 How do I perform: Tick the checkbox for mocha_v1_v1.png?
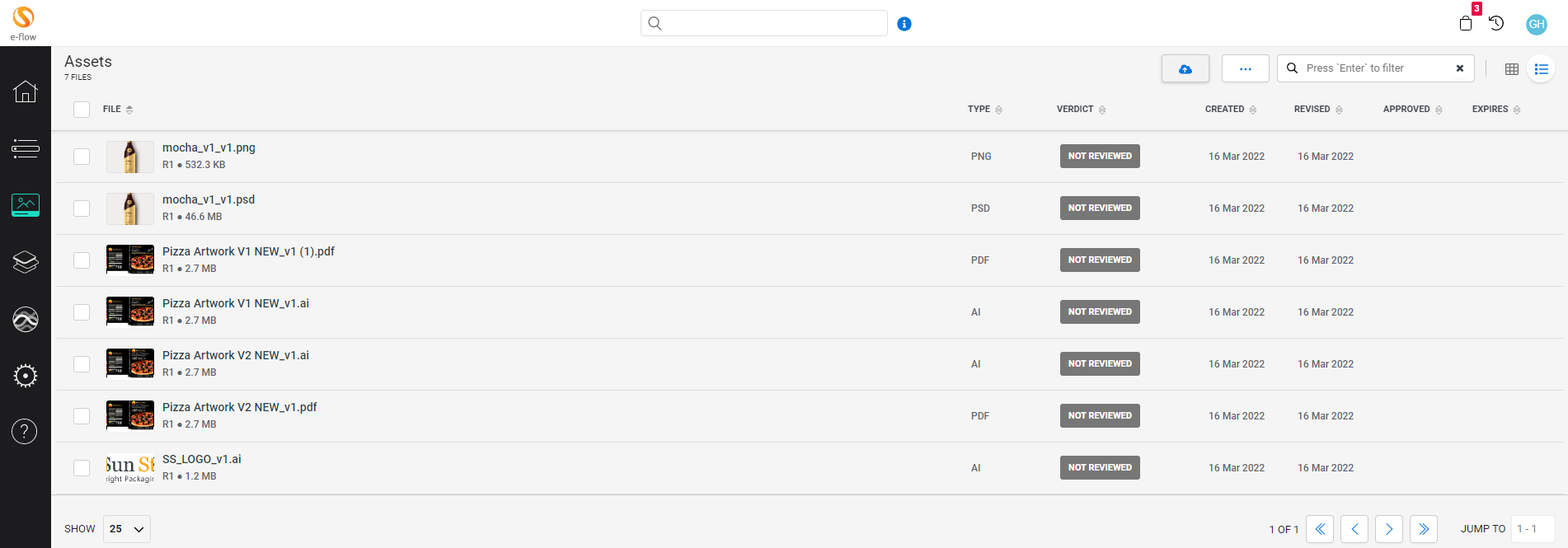pos(82,157)
